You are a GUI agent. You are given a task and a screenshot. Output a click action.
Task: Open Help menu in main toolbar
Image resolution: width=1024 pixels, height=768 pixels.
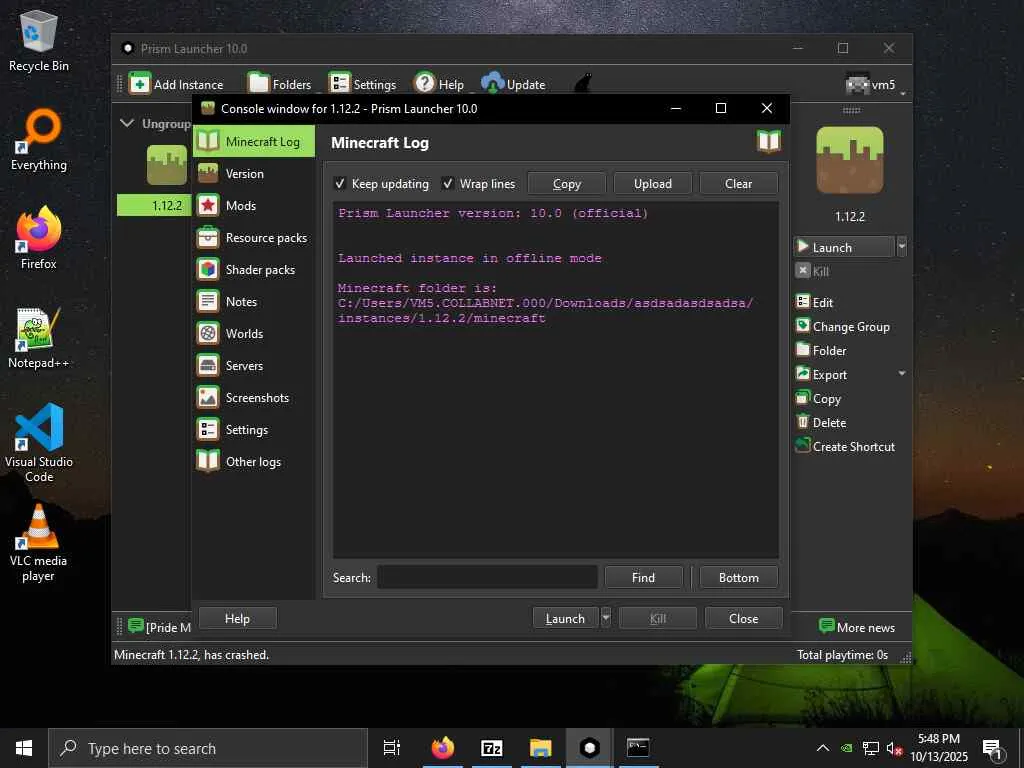click(x=439, y=84)
